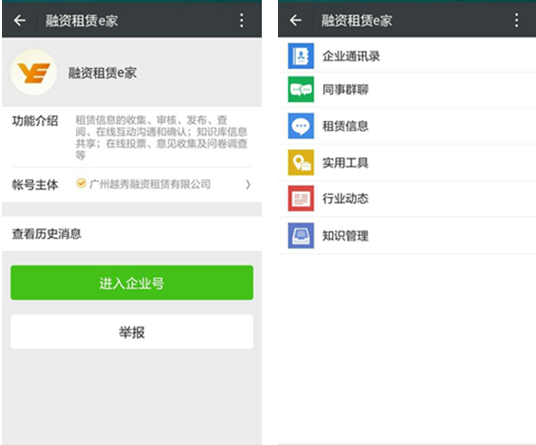The width and height of the screenshot is (536, 445).
Task: Go back with left screen arrow
Action: pos(19,21)
